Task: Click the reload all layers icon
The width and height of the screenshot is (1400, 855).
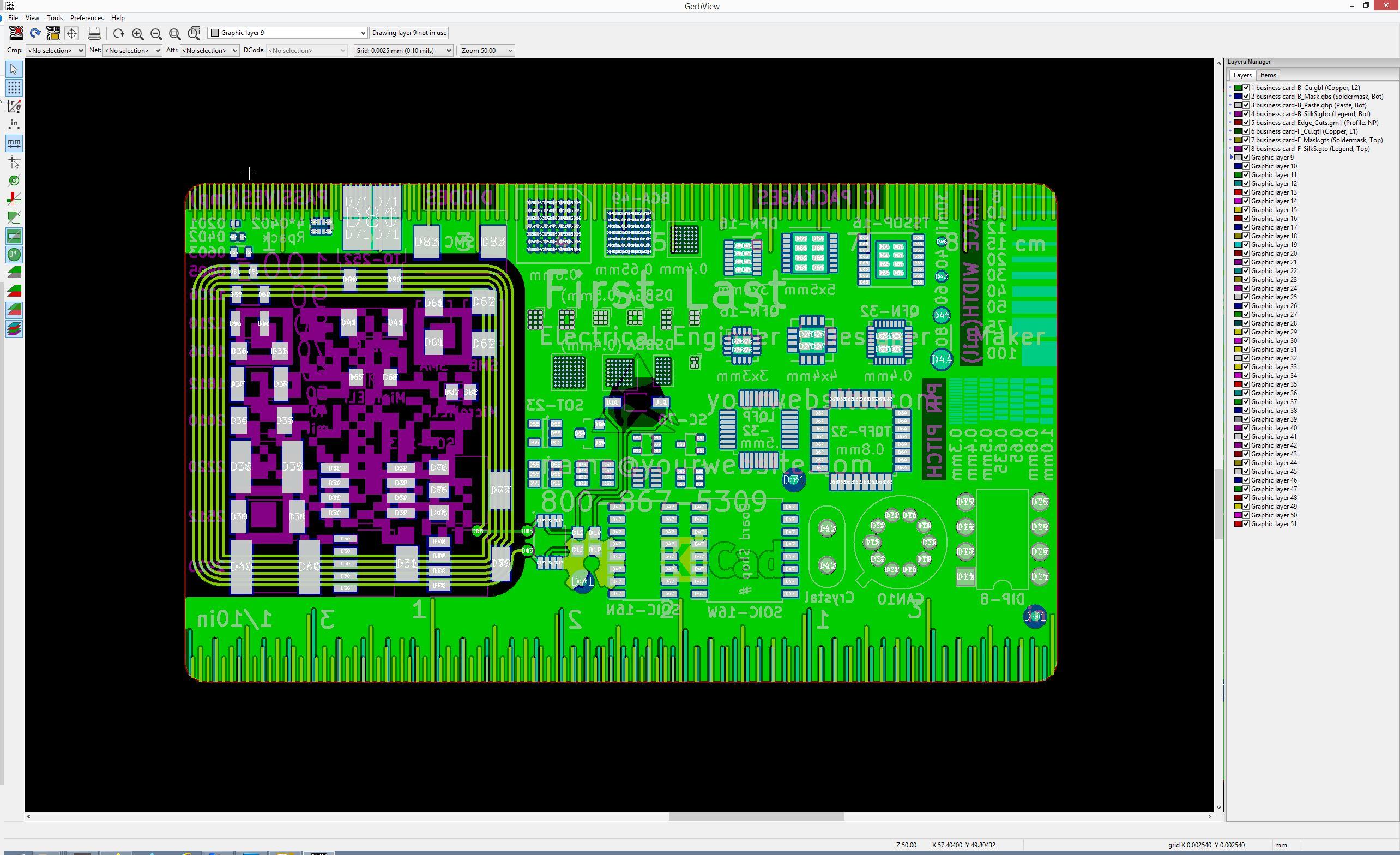Action: coord(35,34)
